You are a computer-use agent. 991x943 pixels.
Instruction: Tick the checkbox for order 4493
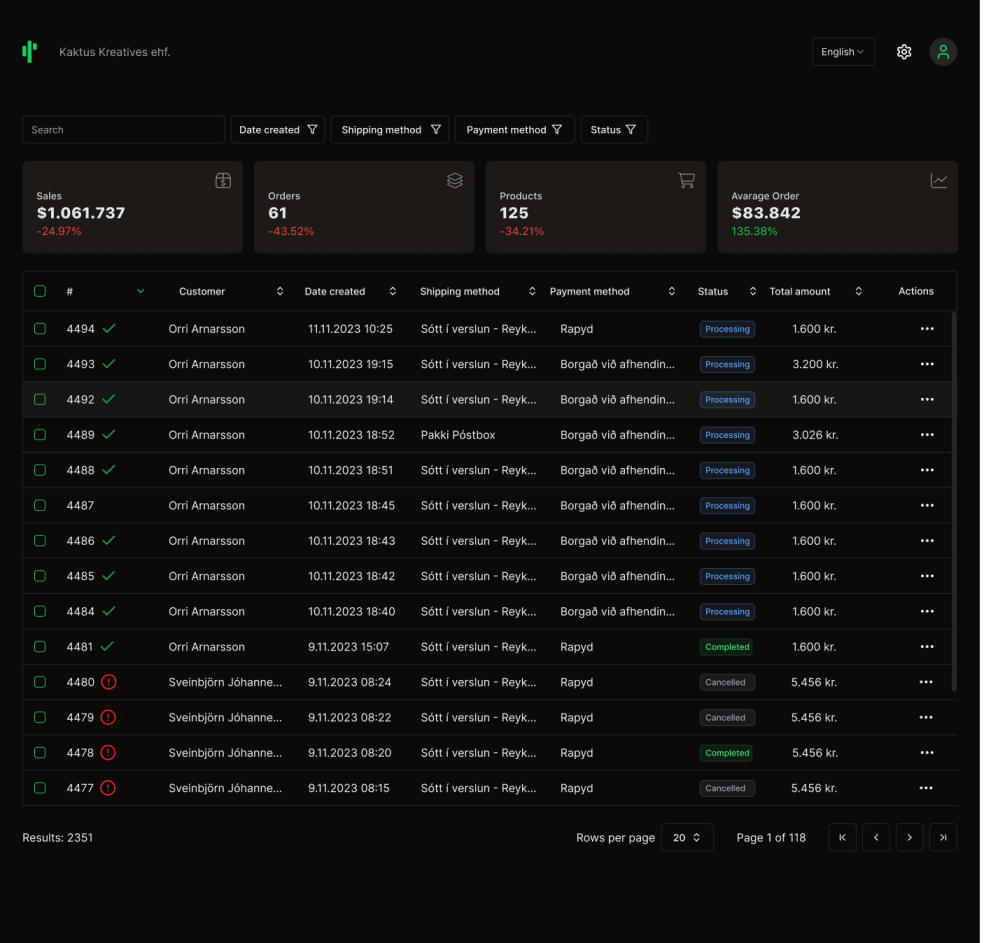[40, 364]
